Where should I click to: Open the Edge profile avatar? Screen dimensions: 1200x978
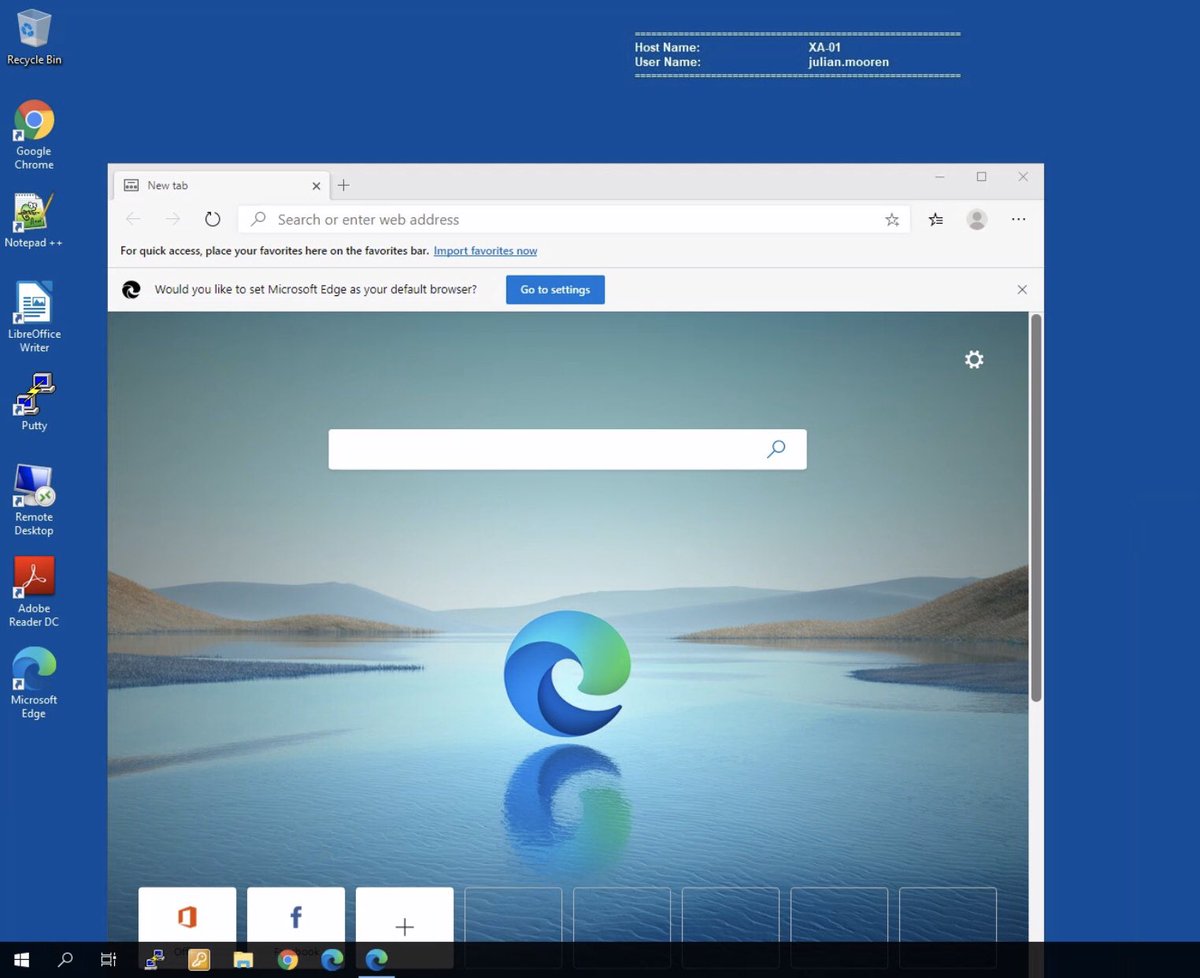[977, 219]
